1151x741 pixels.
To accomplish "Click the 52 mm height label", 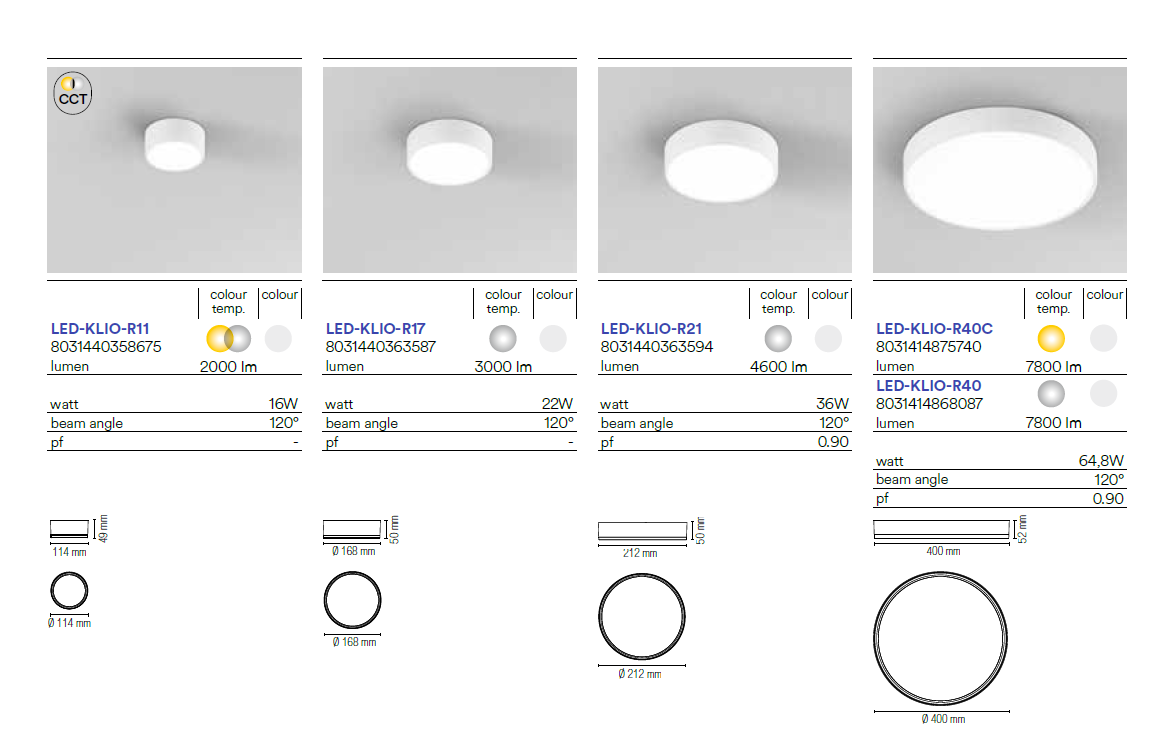I will [x=1023, y=529].
